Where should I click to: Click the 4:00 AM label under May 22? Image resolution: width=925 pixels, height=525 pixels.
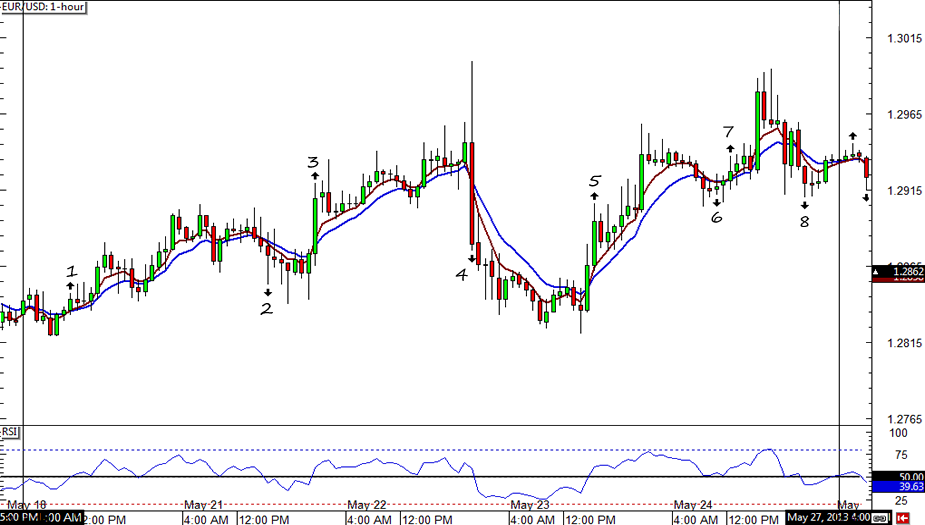click(370, 520)
